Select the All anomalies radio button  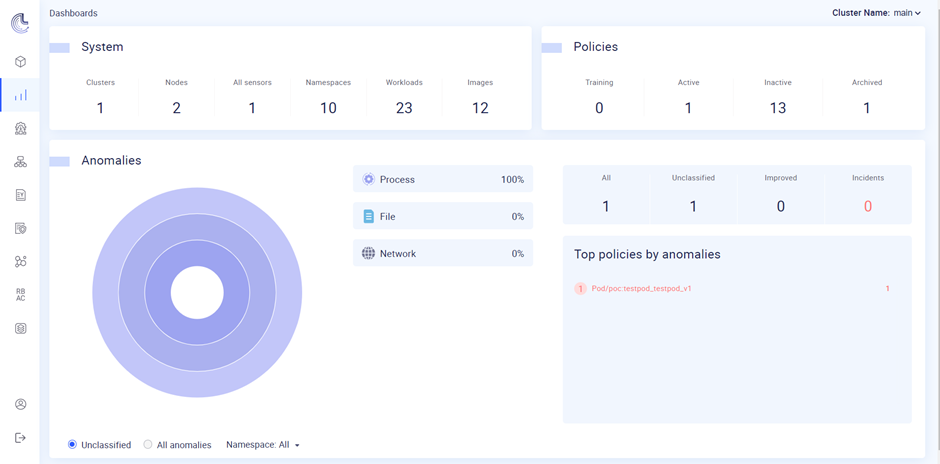[x=148, y=445]
